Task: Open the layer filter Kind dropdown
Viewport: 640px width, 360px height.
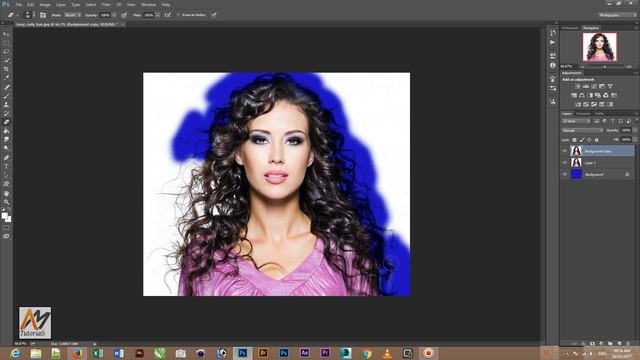Action: coord(576,121)
